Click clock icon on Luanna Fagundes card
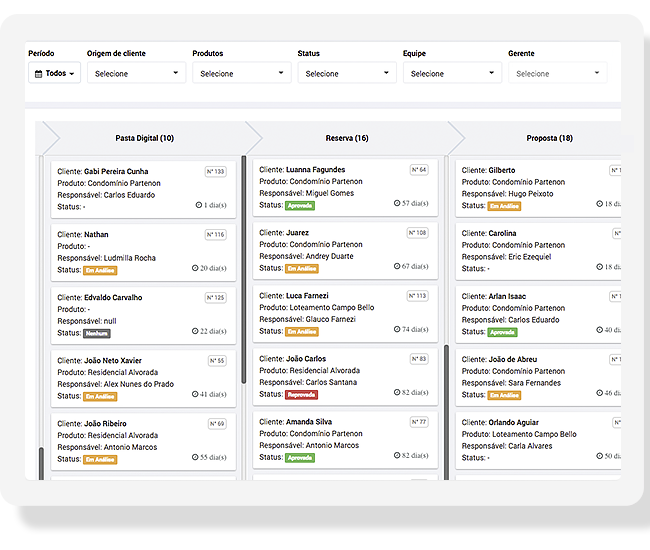Viewport: 650px width, 550px height. tap(398, 204)
